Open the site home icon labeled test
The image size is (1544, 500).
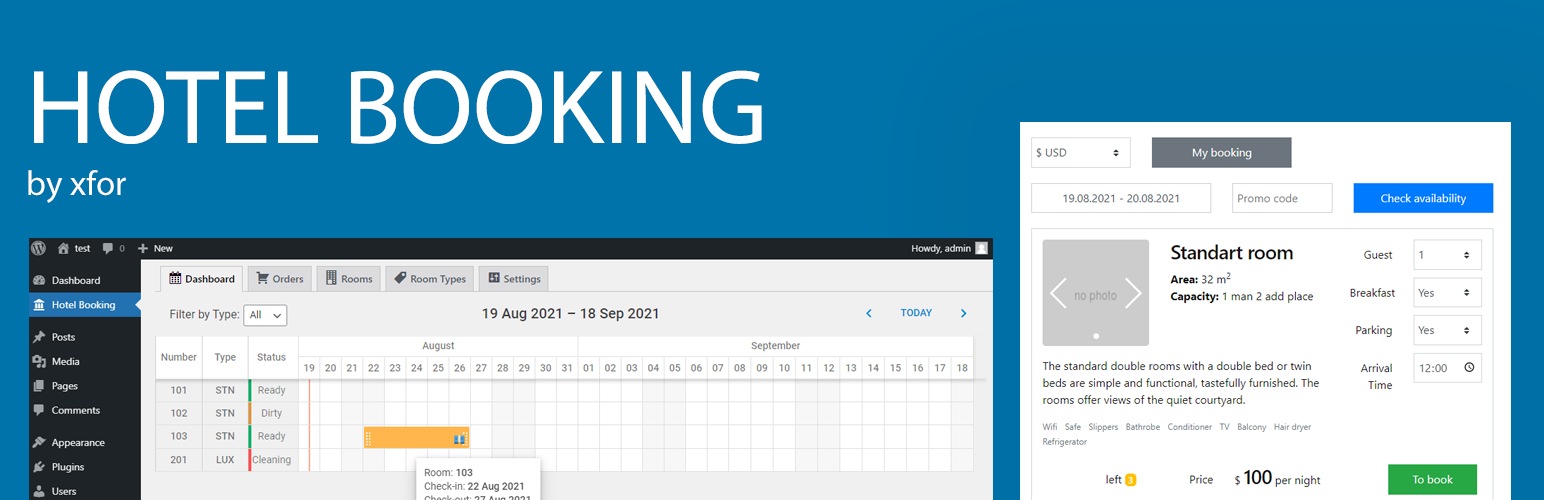64,248
